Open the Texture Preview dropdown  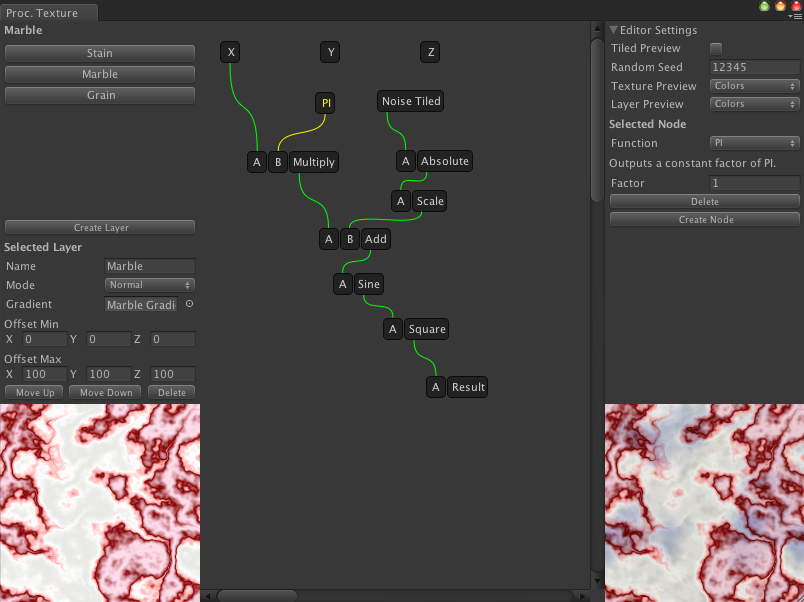(754, 86)
